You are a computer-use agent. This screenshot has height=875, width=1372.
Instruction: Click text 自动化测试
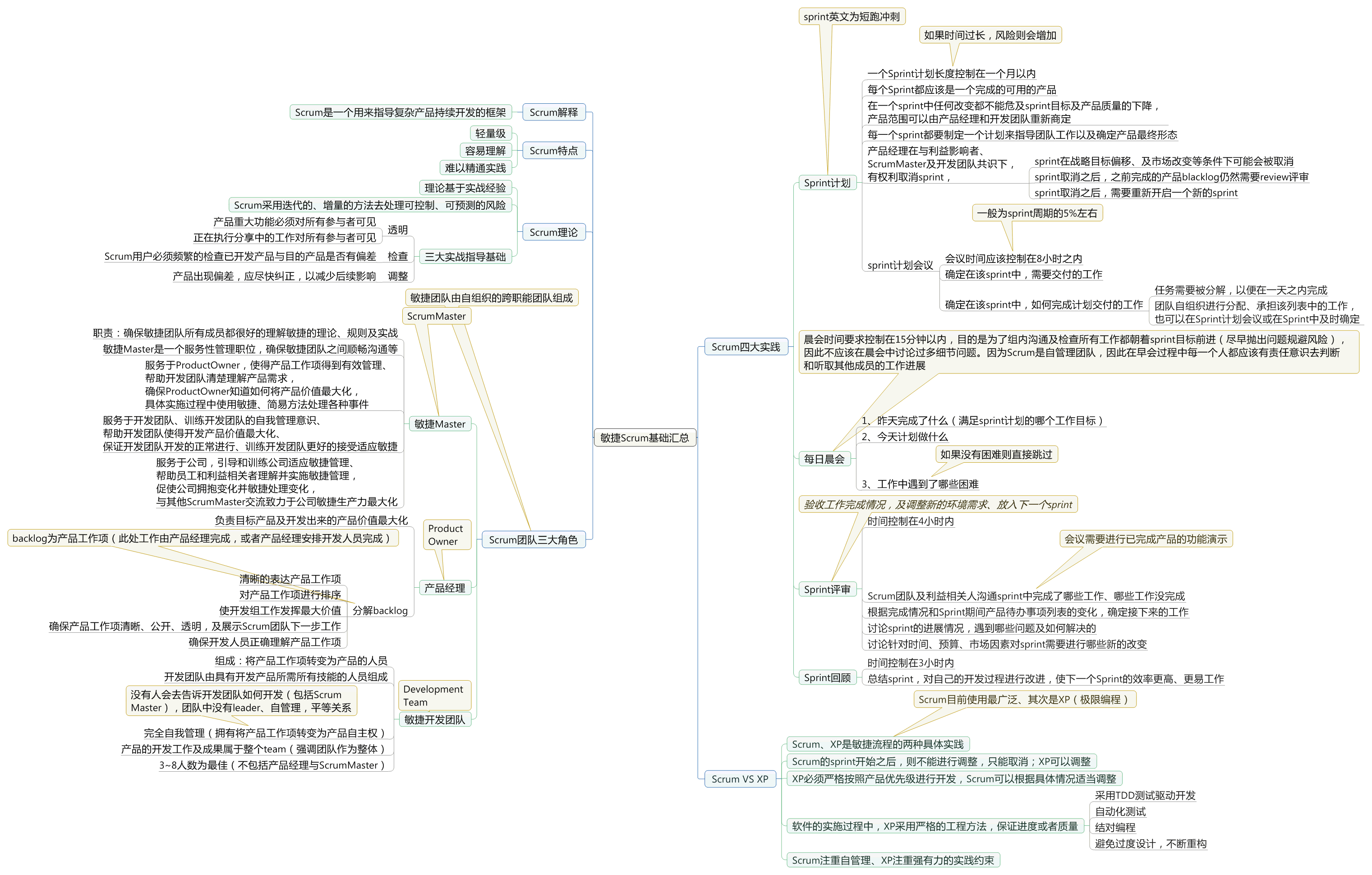coord(1120,811)
